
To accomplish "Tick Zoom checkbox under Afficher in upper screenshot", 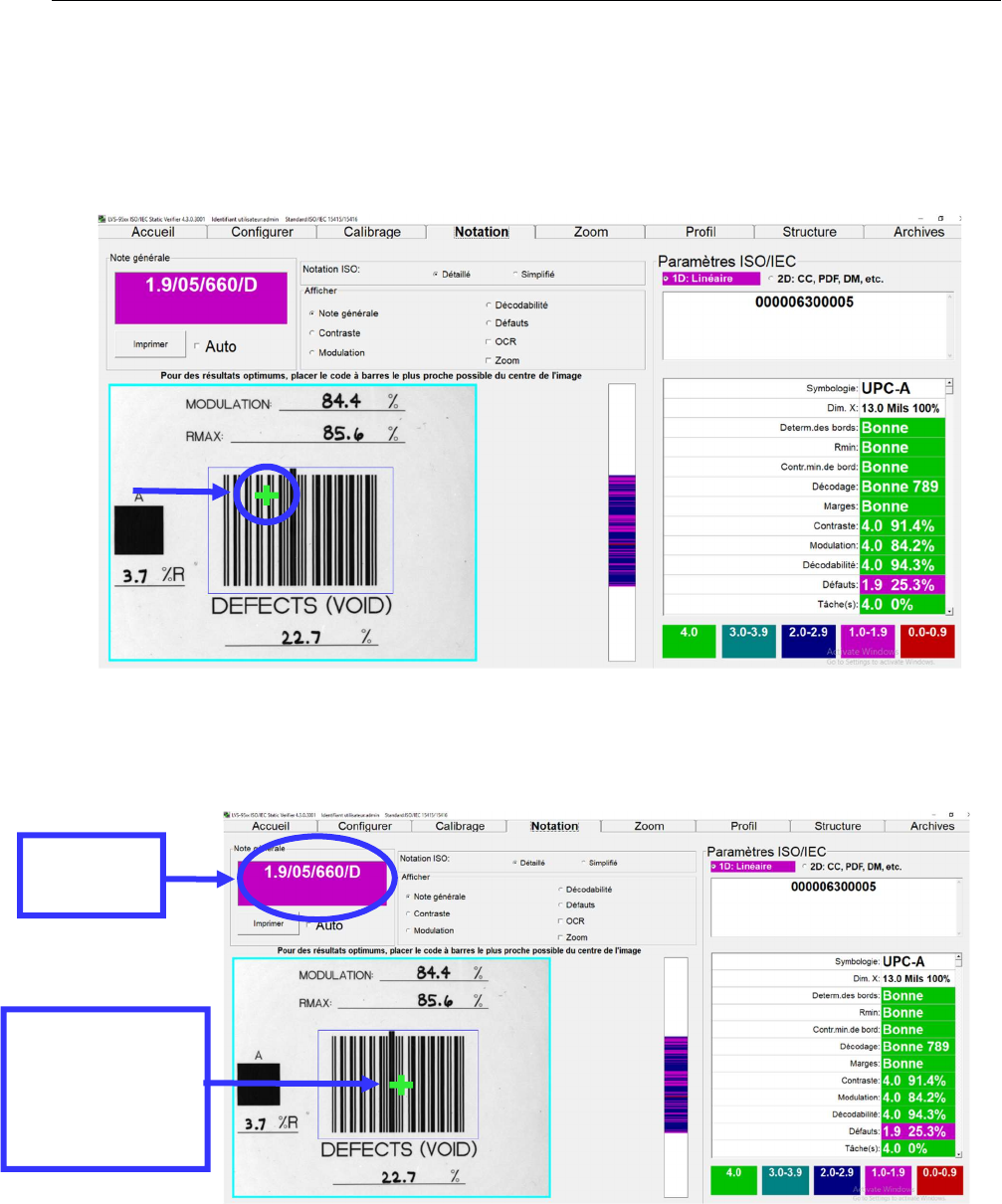I will pos(501,360).
